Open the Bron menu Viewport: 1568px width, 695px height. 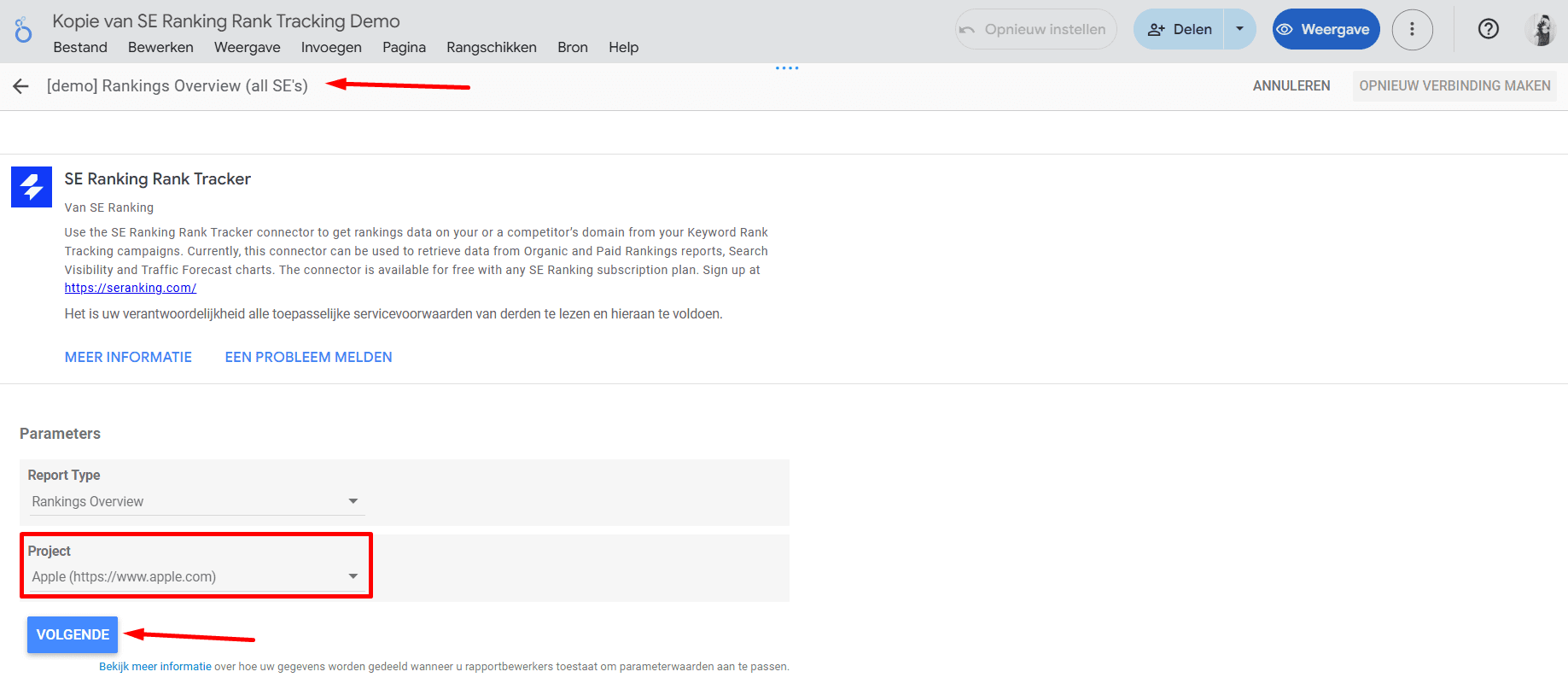(573, 47)
